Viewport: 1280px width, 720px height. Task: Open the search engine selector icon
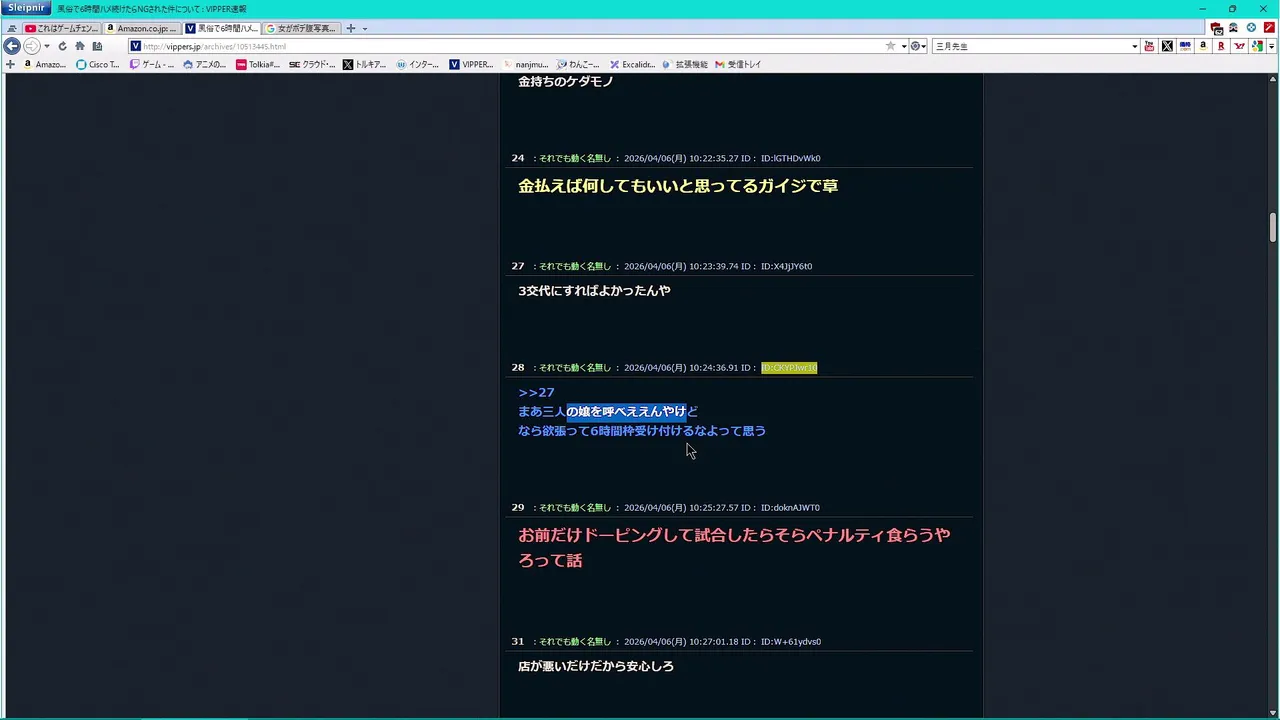(916, 46)
